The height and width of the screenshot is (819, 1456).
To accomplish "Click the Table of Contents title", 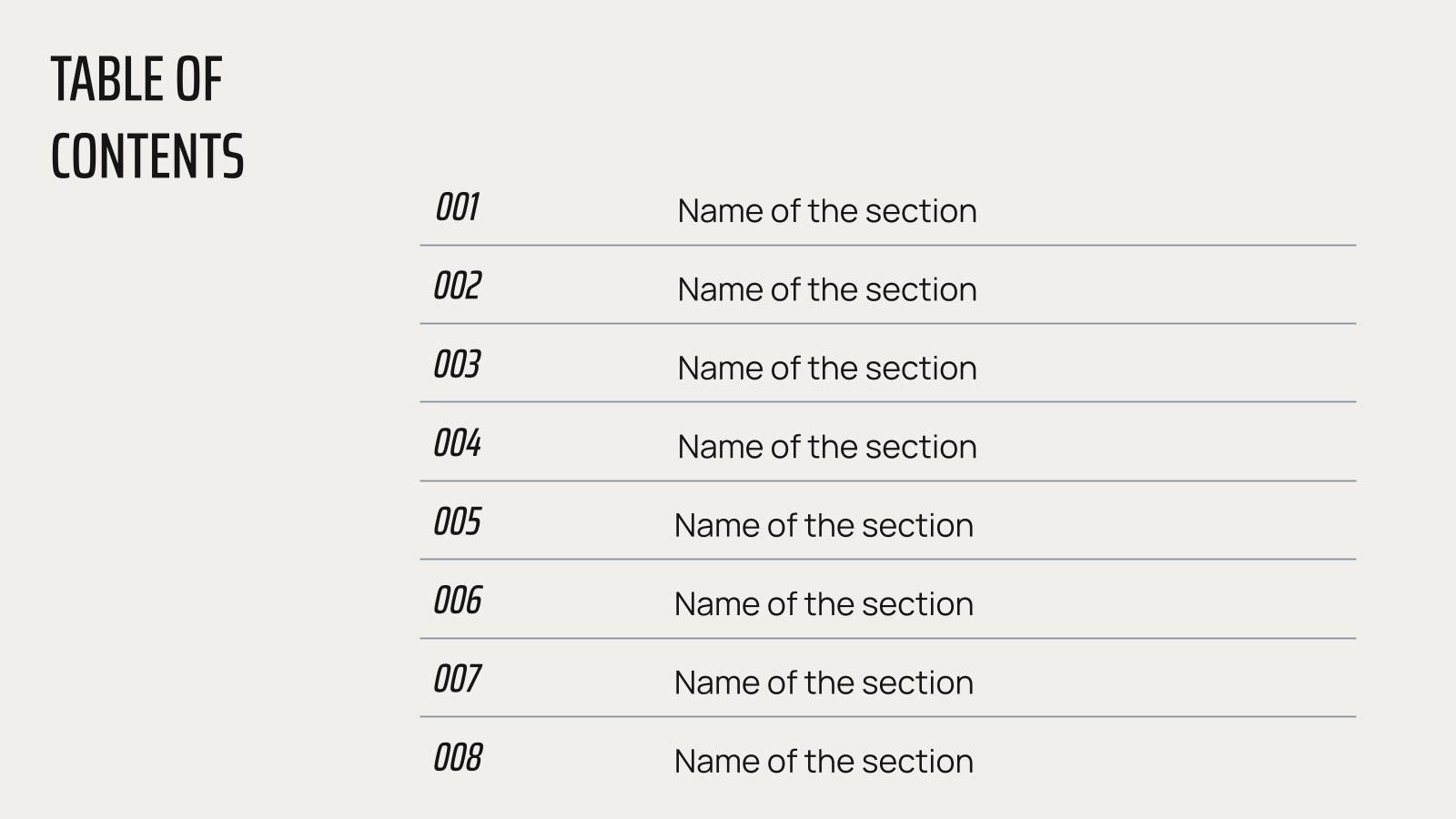I will [147, 117].
